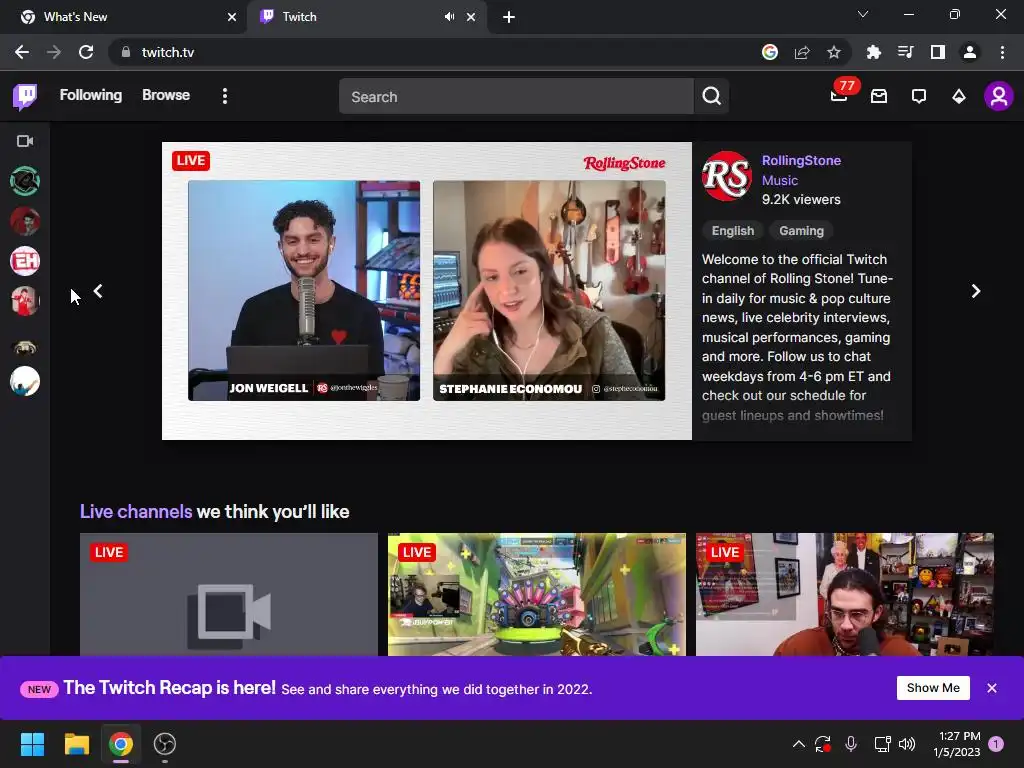This screenshot has height=768, width=1024.
Task: Open the Overwatch gameplay live thumbnail
Action: pos(537,594)
